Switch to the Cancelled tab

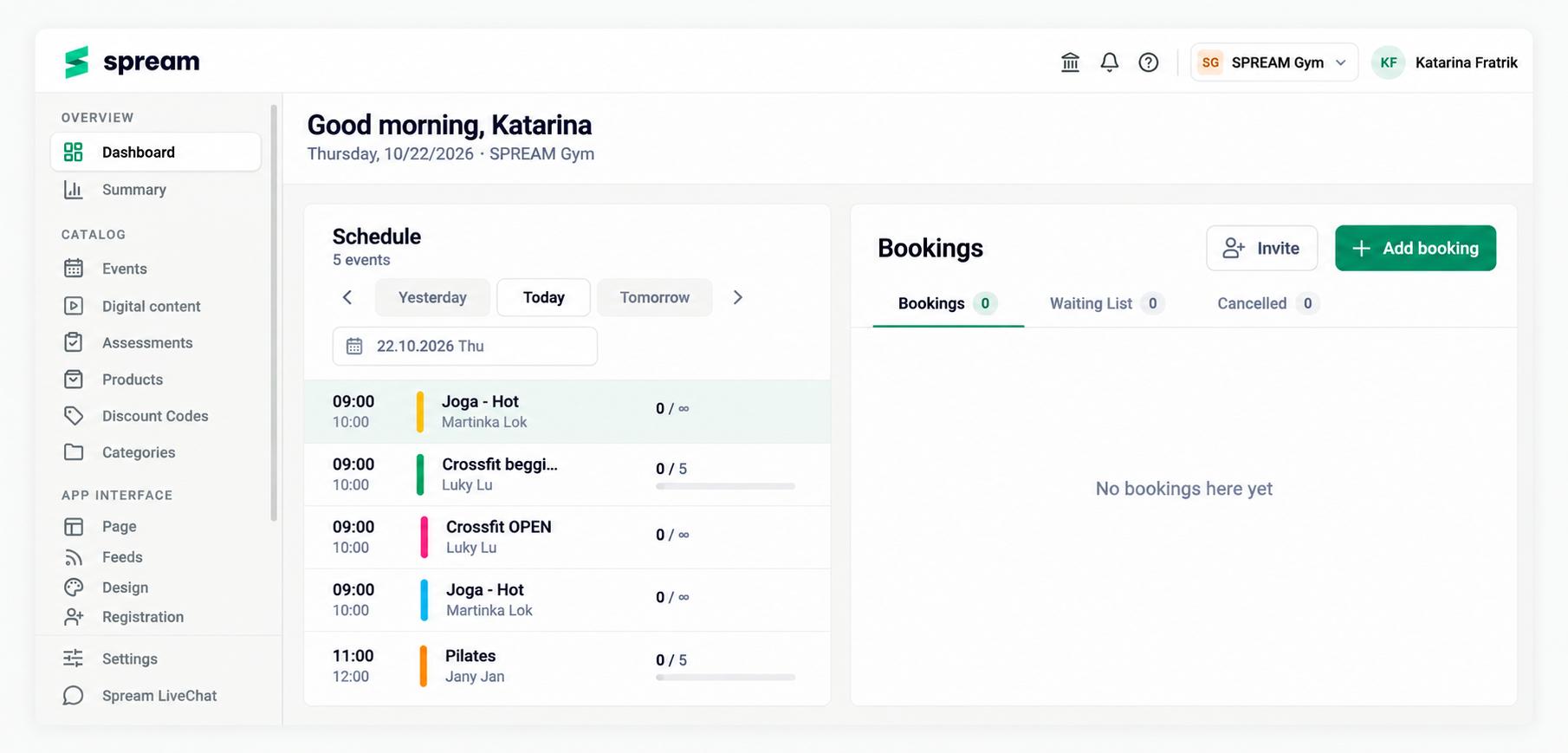pos(1267,303)
